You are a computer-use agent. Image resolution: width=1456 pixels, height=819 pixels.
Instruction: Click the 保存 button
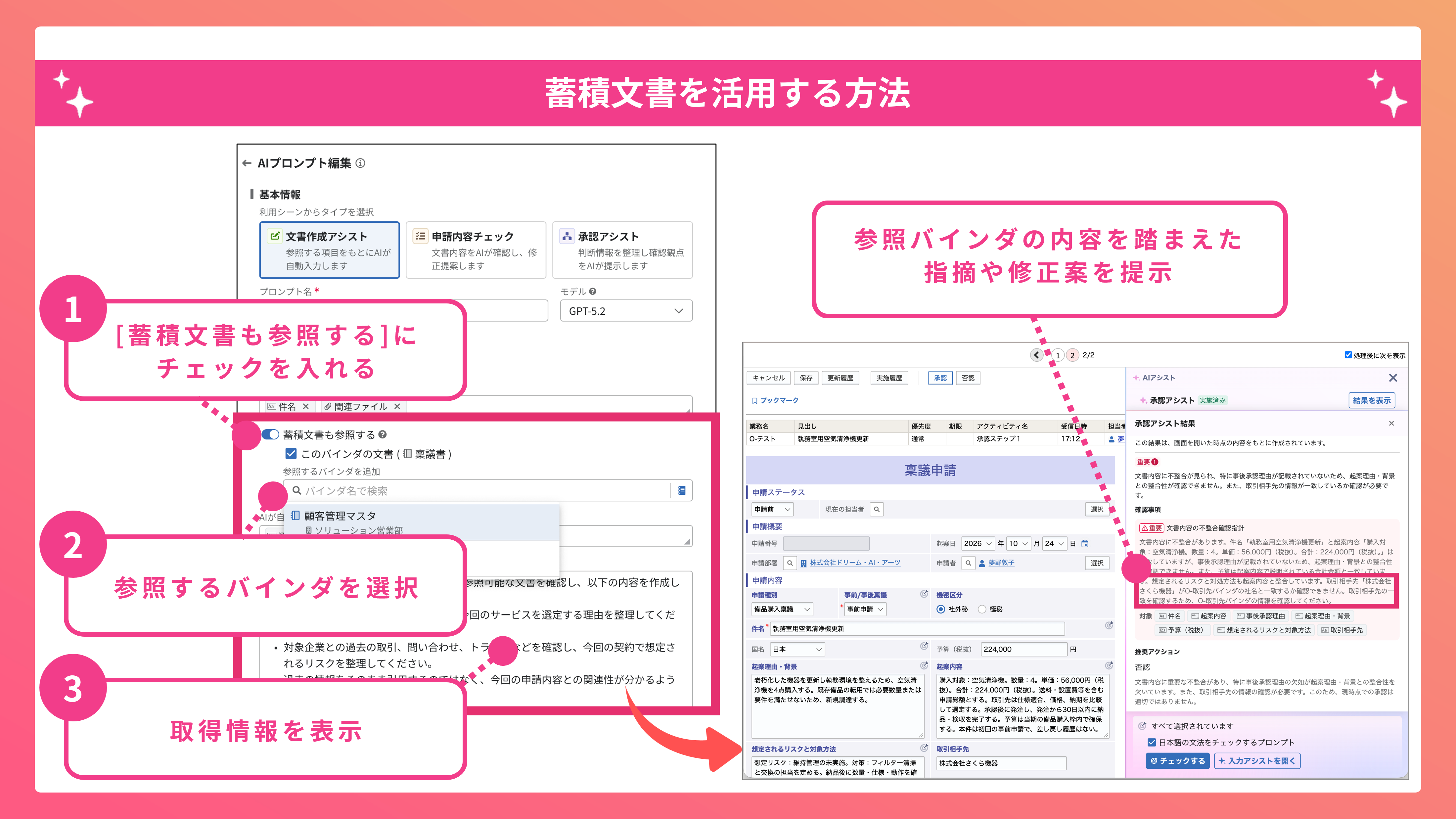click(x=806, y=378)
